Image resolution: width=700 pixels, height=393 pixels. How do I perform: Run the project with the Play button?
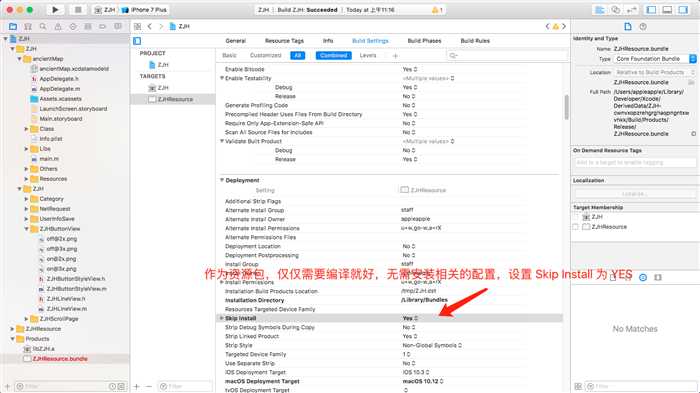click(x=55, y=9)
